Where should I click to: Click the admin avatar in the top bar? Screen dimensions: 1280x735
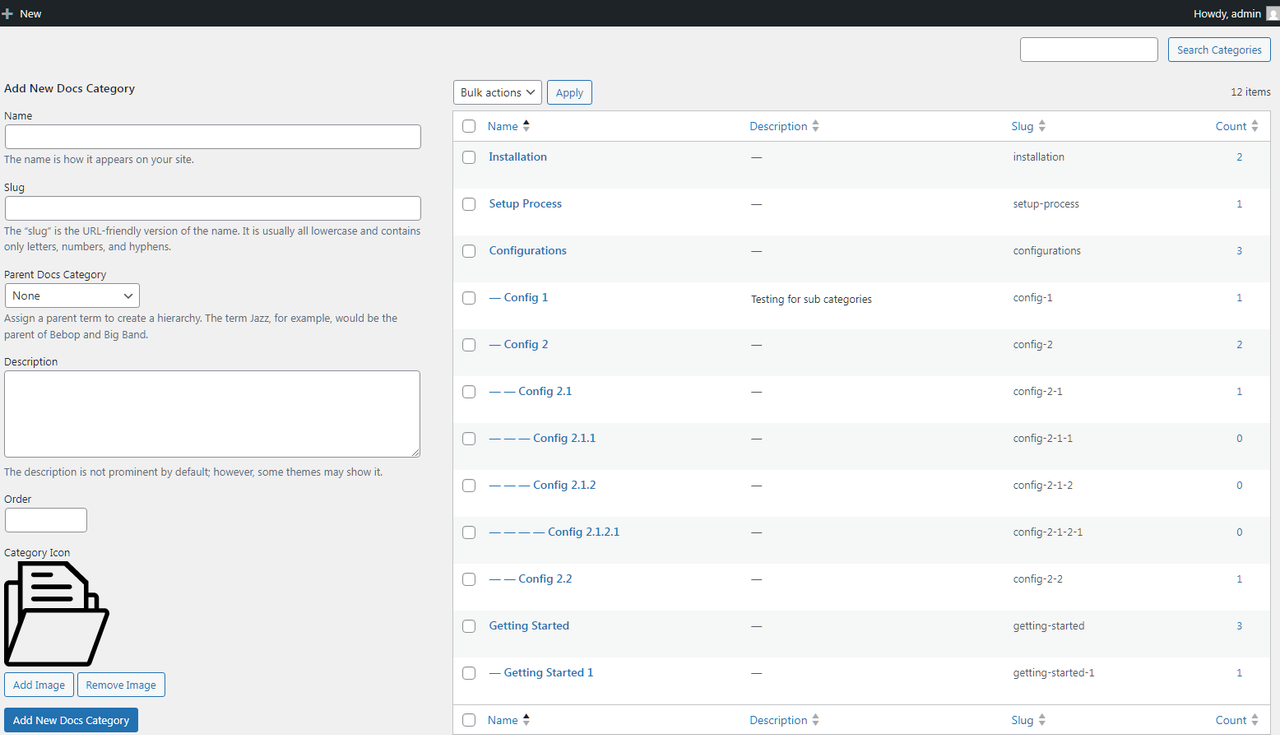tap(1271, 13)
